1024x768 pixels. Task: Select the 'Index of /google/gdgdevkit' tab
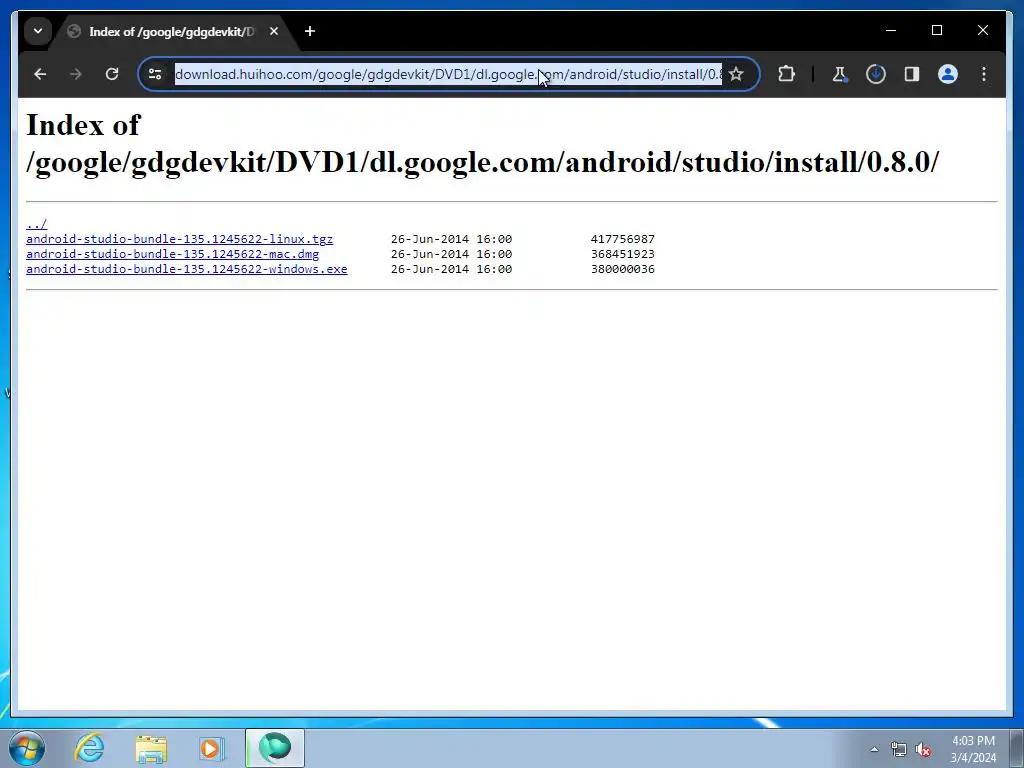click(x=173, y=31)
